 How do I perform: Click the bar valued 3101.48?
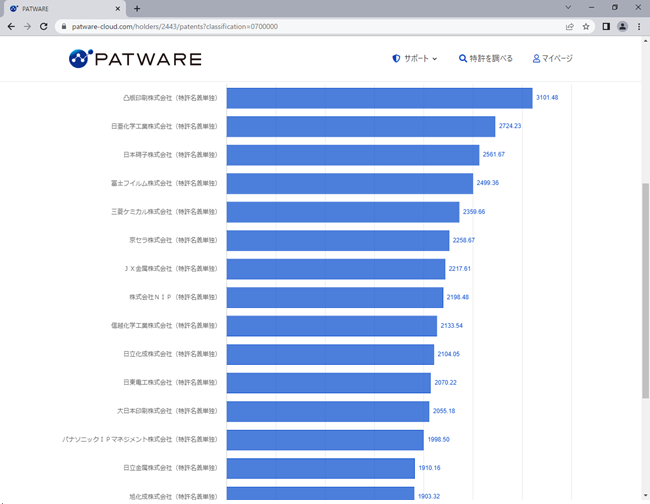point(379,98)
